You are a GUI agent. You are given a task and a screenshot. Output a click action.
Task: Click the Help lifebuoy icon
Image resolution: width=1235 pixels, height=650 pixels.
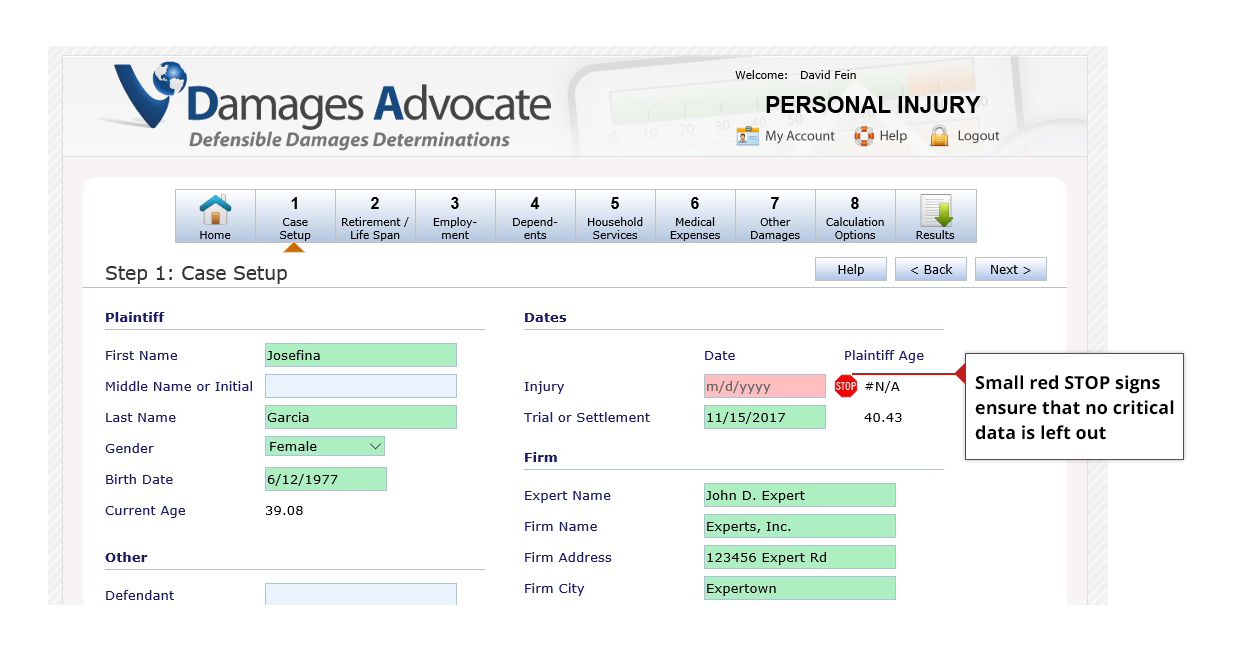click(864, 136)
